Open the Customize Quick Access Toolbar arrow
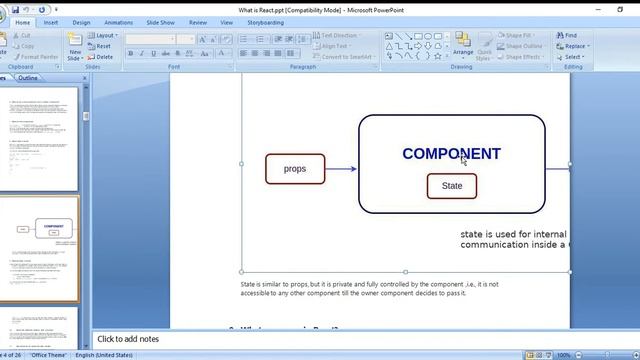The image size is (640, 360). (x=56, y=9)
